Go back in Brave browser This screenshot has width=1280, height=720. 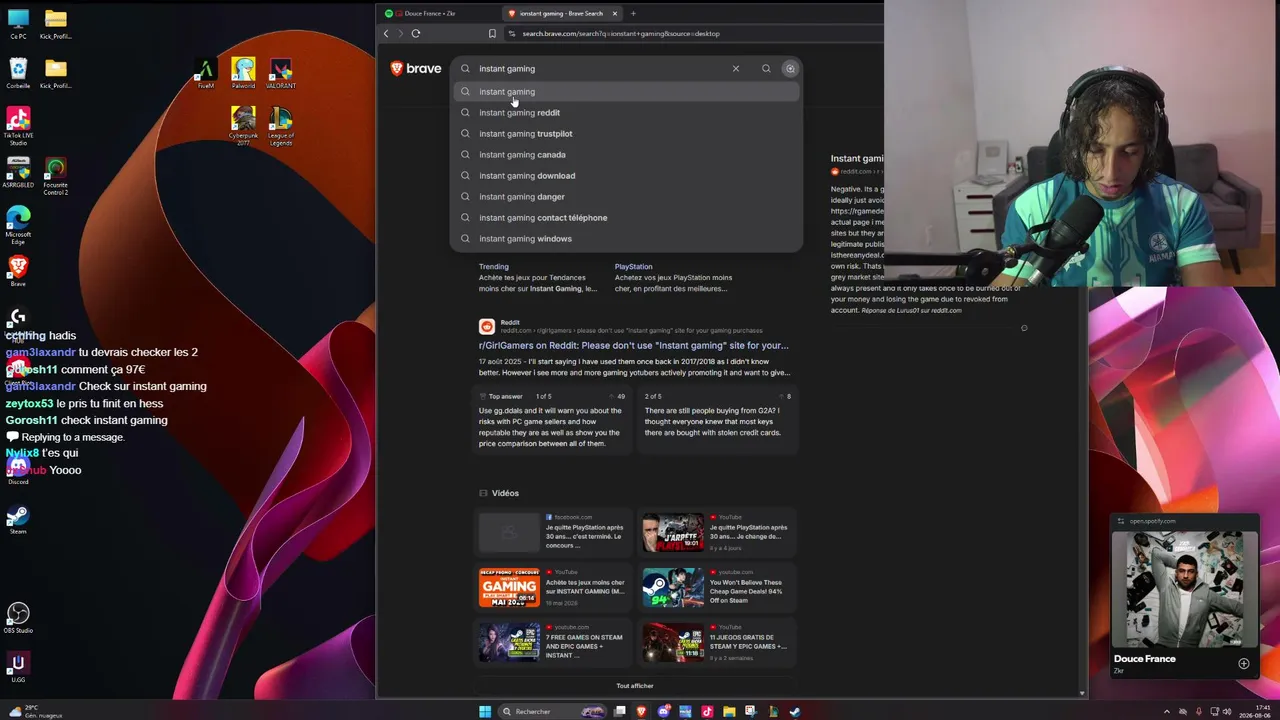(386, 33)
